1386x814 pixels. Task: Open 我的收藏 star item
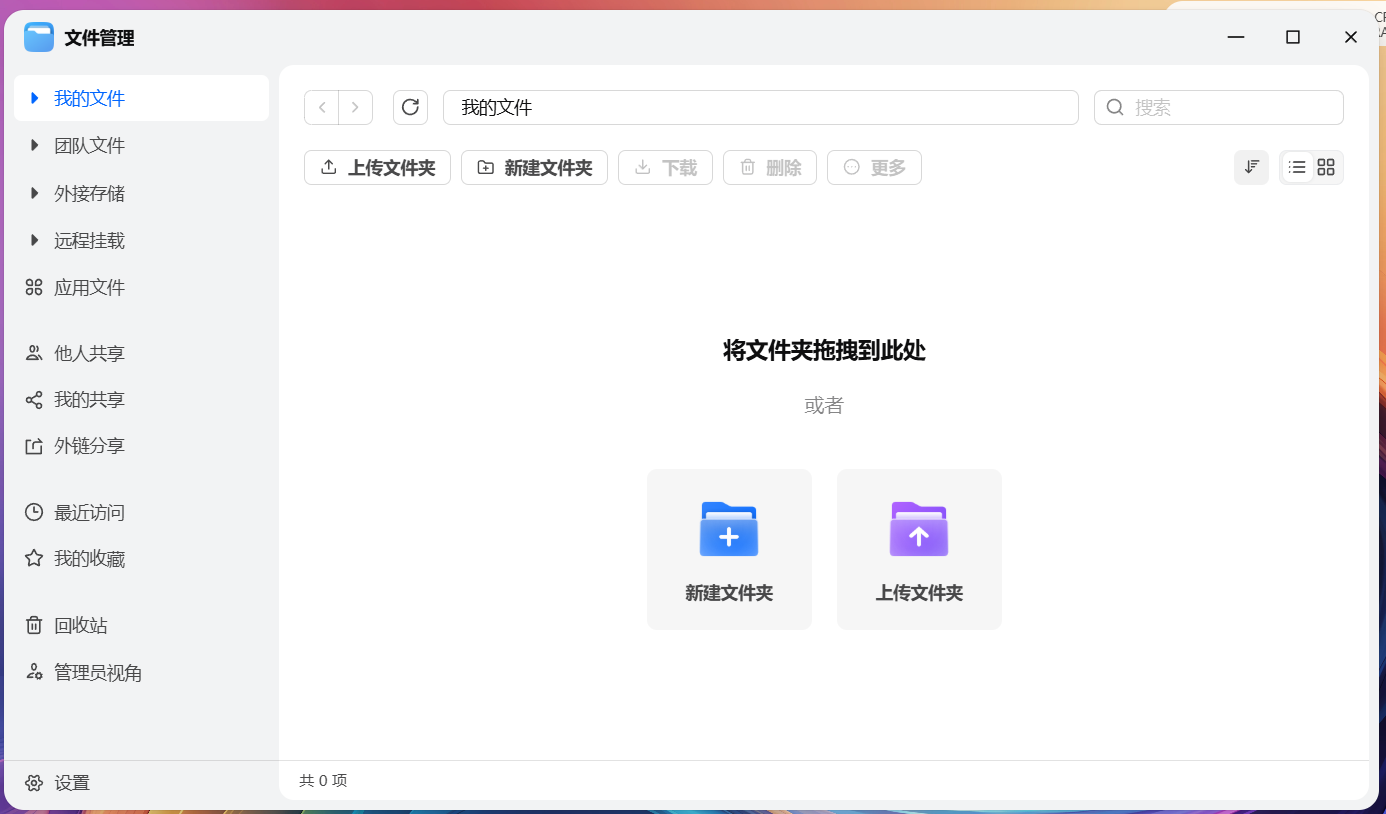pyautogui.click(x=89, y=559)
